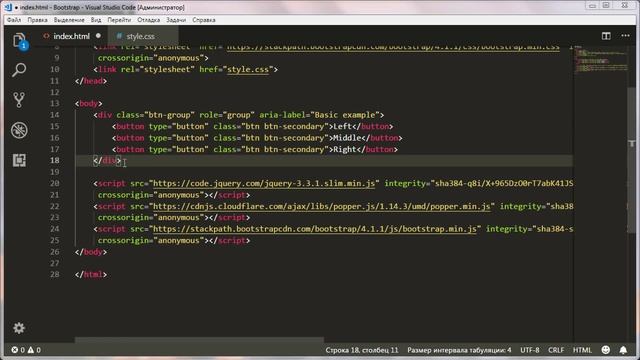Follow the style.css href link
Viewport: 640px width, 360px height.
[248, 69]
